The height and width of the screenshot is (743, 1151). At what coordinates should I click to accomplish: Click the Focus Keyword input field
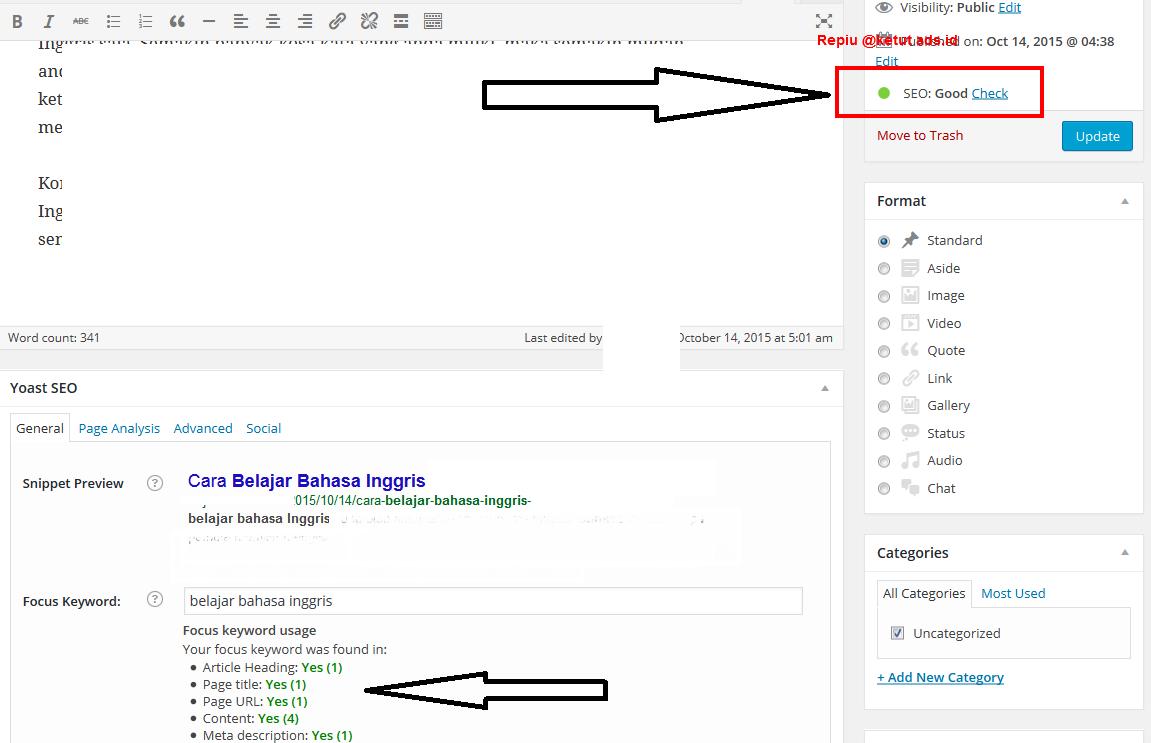[x=493, y=601]
